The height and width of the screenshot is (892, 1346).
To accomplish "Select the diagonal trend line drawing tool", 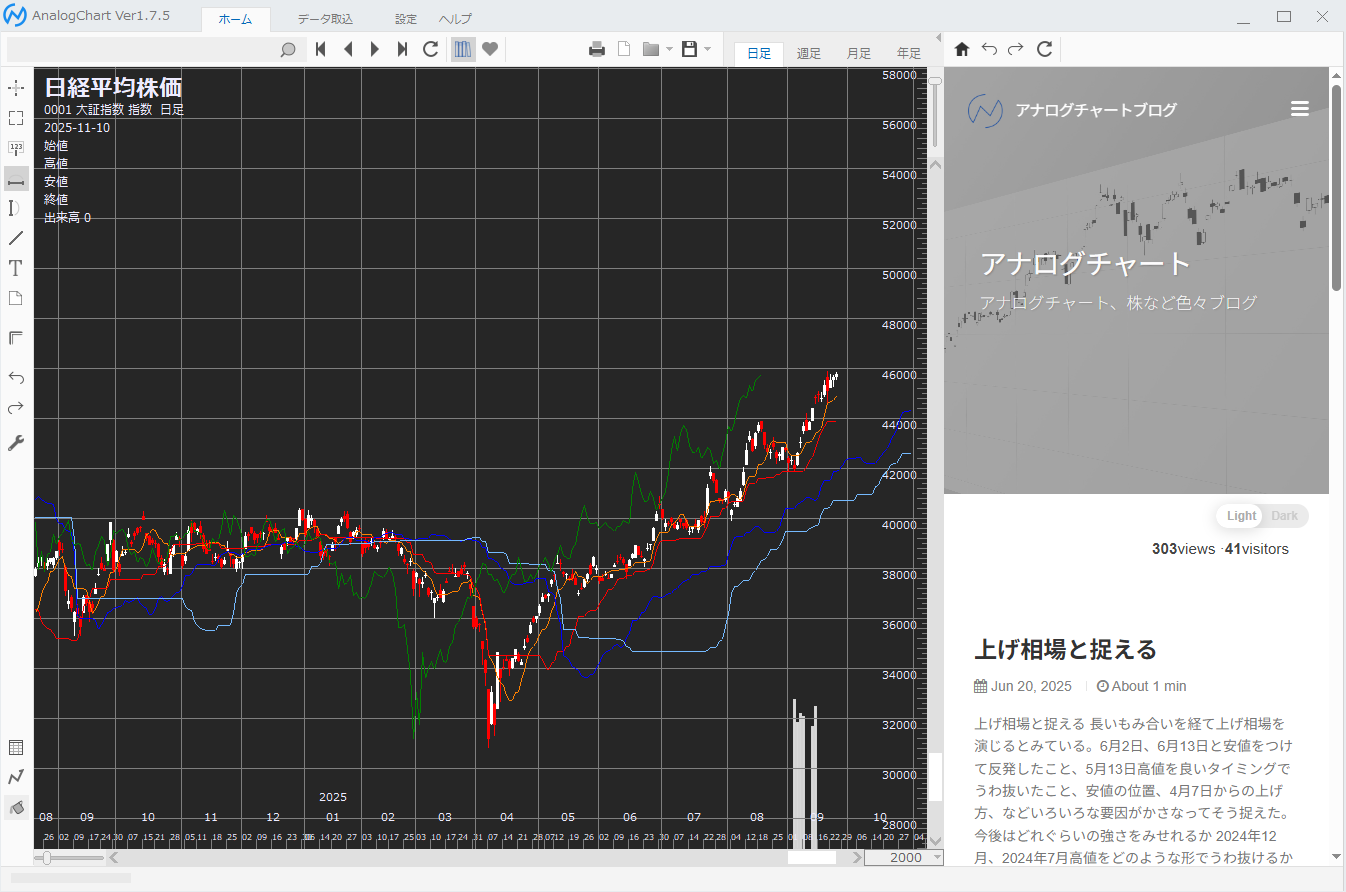I will click(16, 238).
